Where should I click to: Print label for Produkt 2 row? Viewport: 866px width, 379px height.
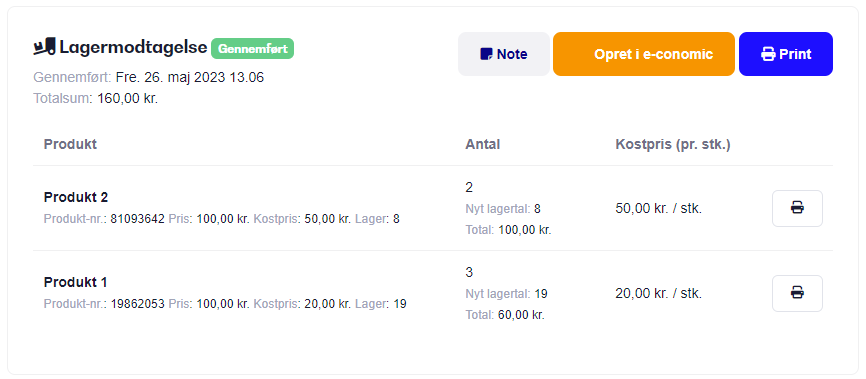coord(797,208)
